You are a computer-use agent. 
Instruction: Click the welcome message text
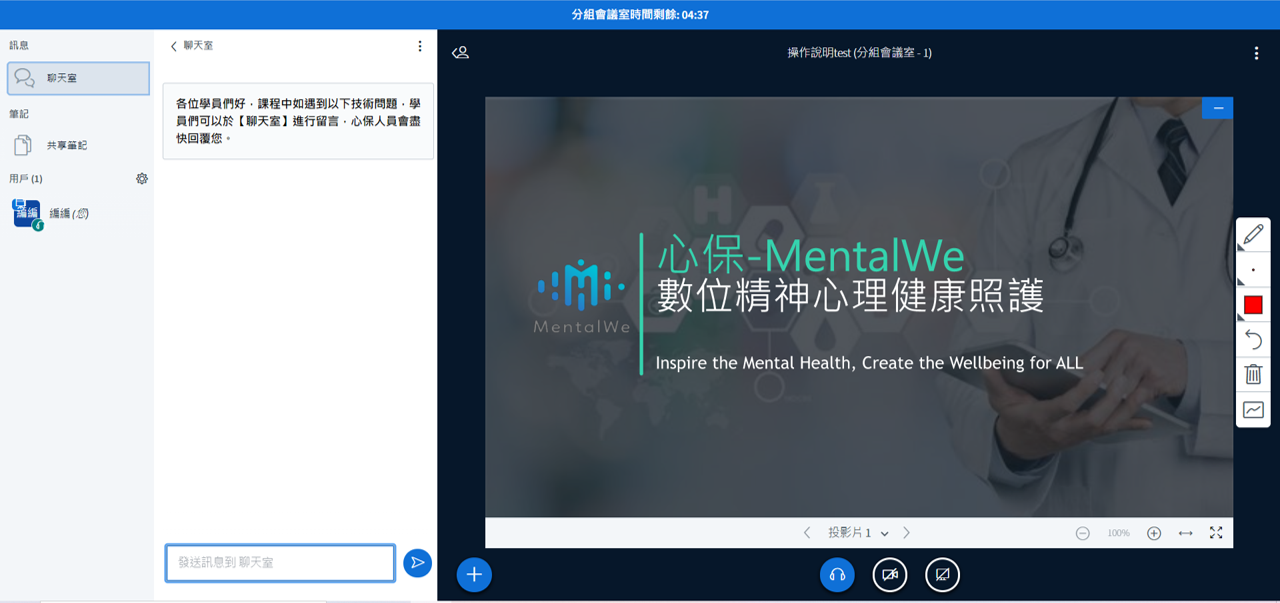click(x=298, y=121)
